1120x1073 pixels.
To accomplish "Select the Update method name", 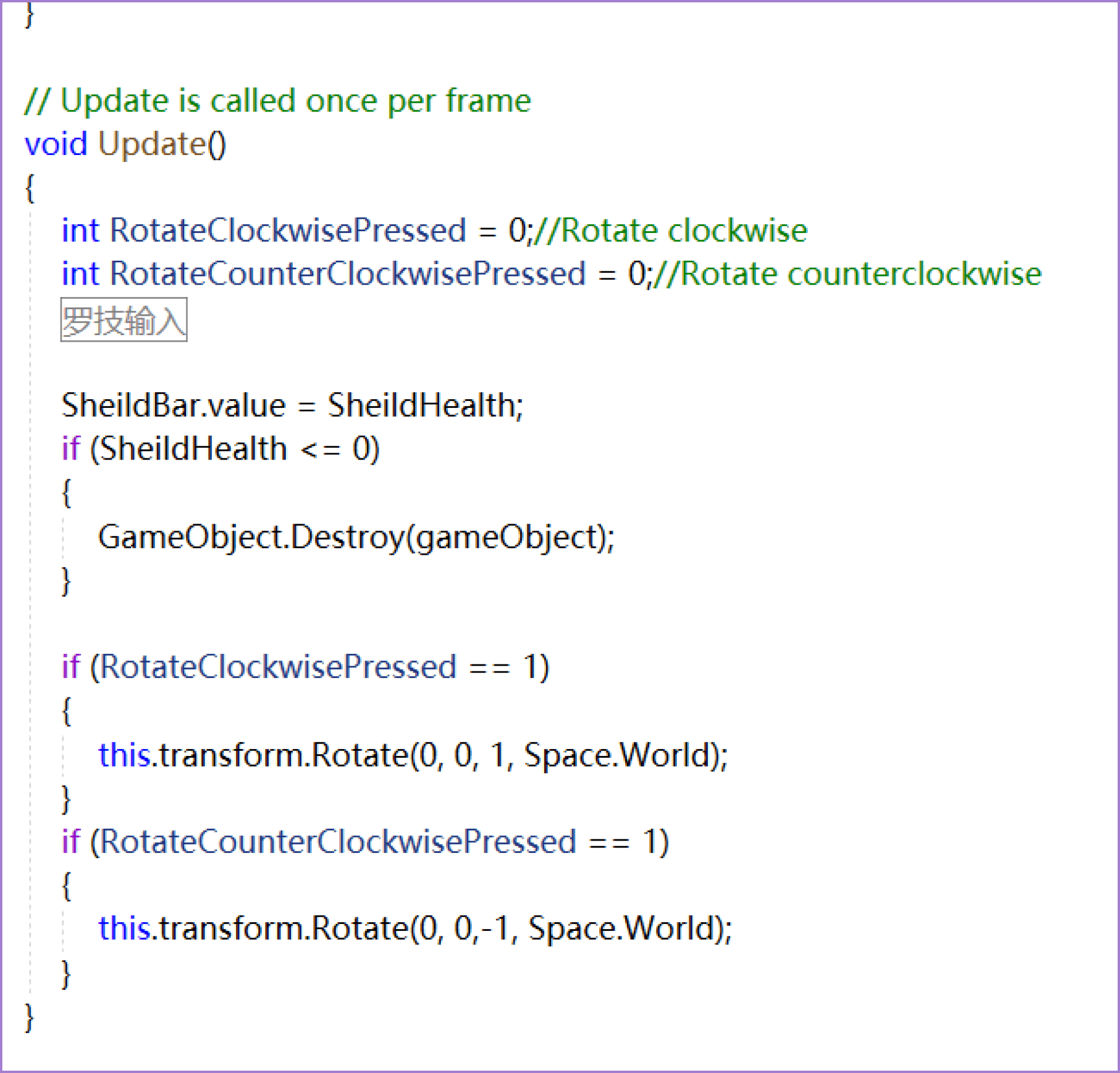I will click(151, 144).
